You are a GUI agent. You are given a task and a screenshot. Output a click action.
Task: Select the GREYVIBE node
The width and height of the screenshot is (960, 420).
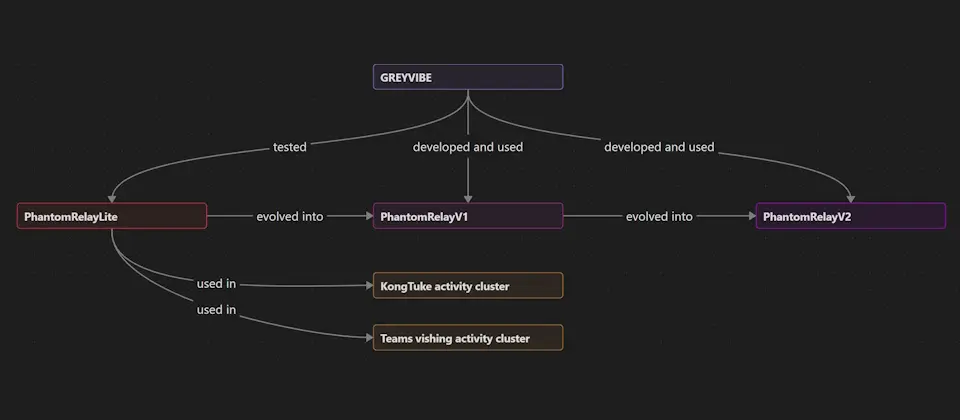point(468,77)
